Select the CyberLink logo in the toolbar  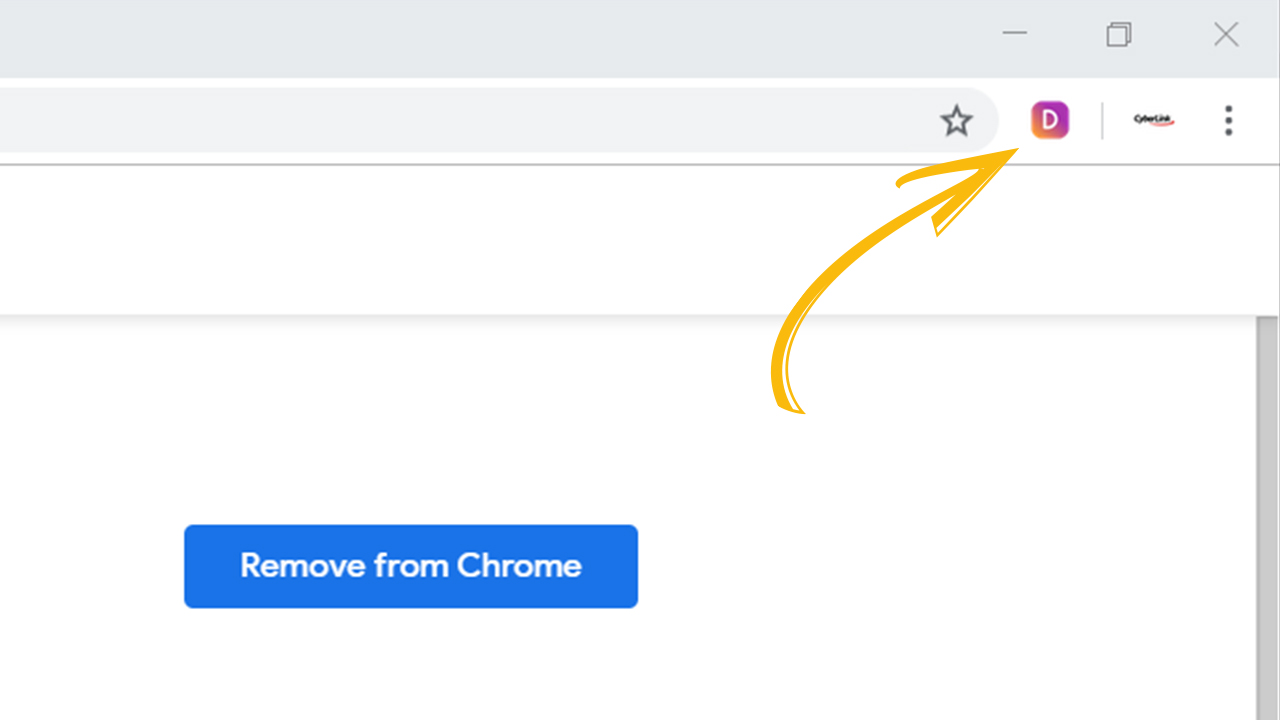click(x=1153, y=120)
